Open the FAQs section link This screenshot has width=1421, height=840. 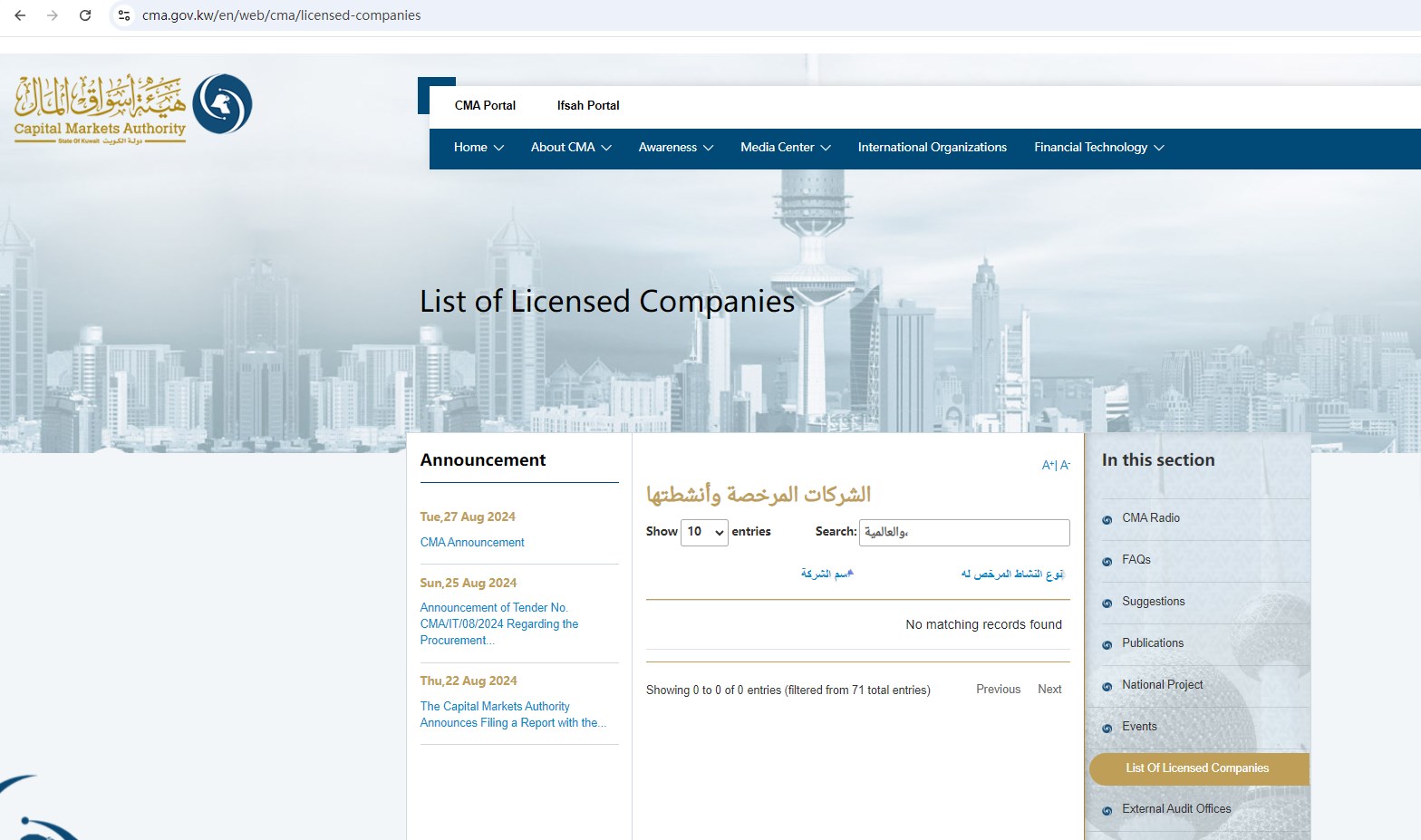point(1136,559)
